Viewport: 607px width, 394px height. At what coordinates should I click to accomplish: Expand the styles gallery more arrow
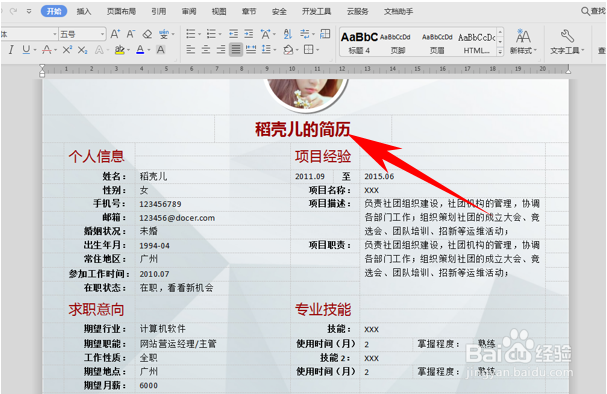[x=500, y=51]
